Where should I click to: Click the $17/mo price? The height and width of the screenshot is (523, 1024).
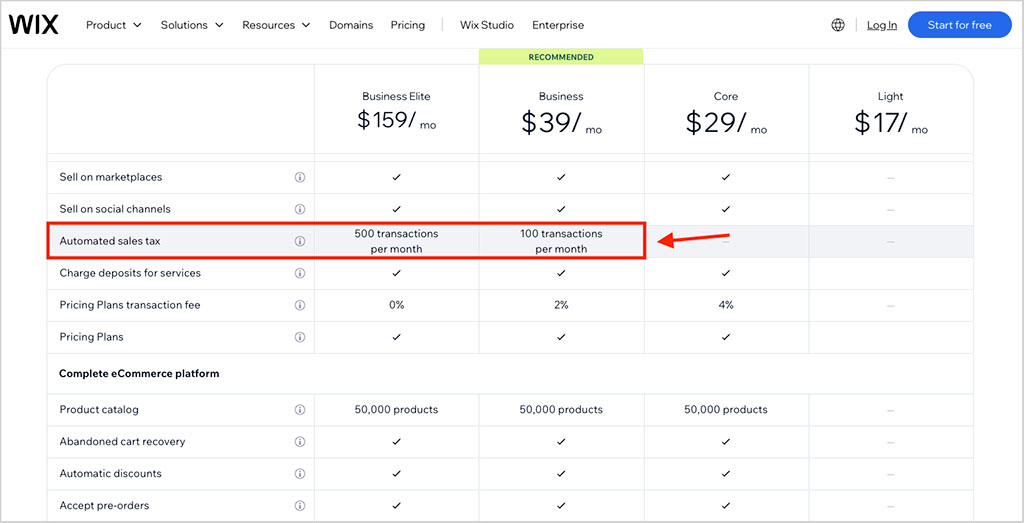(x=890, y=122)
